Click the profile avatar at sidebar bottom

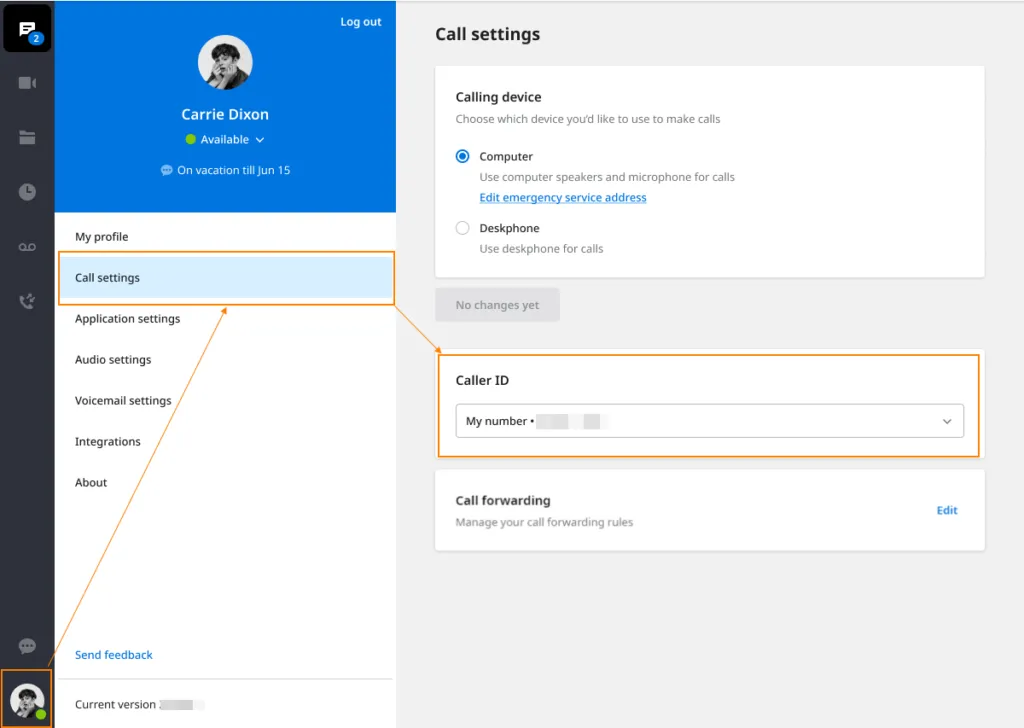[x=27, y=699]
